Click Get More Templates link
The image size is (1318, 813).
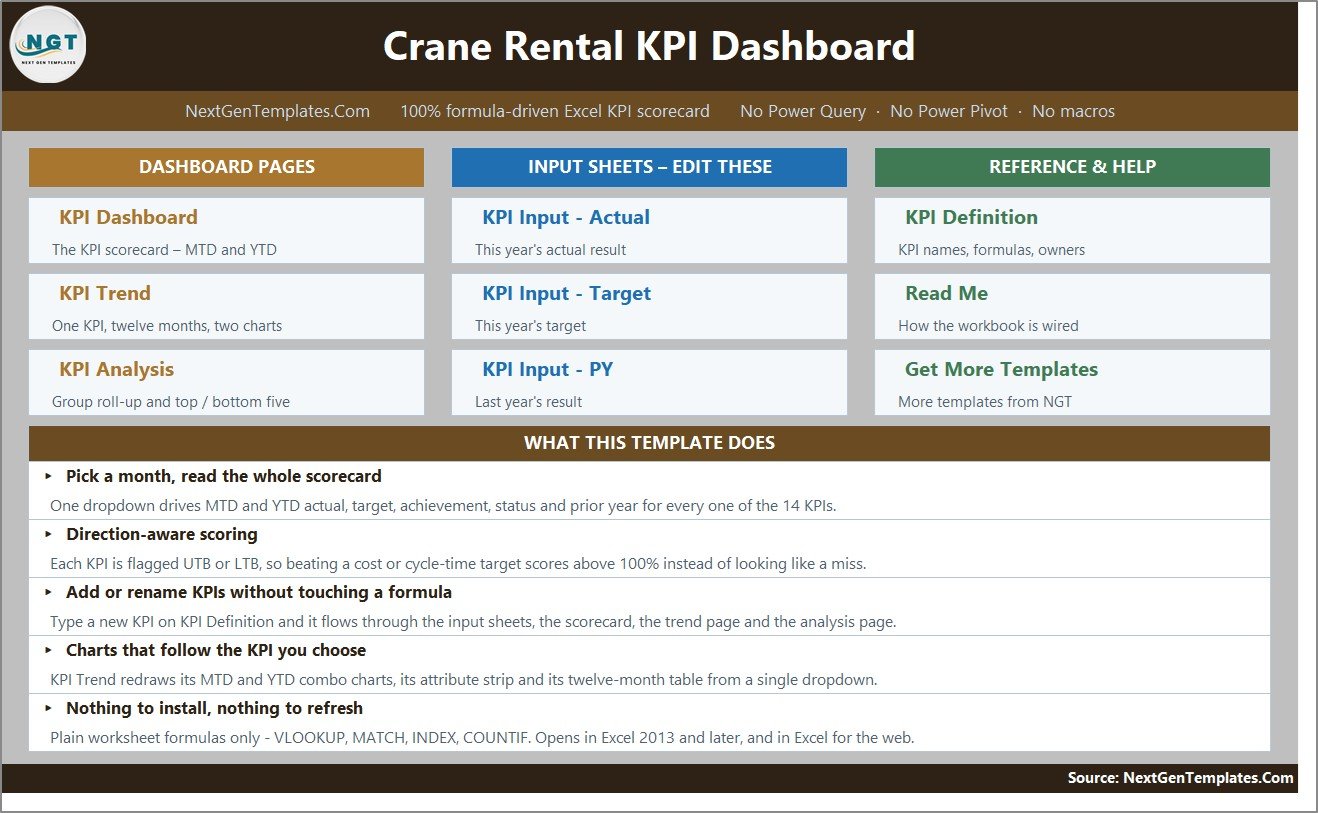point(1001,369)
